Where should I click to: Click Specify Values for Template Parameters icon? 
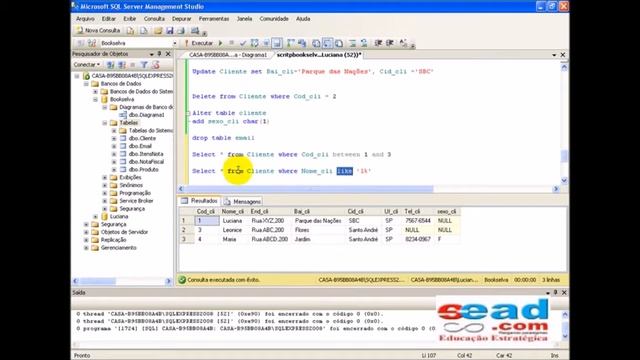pos(403,43)
